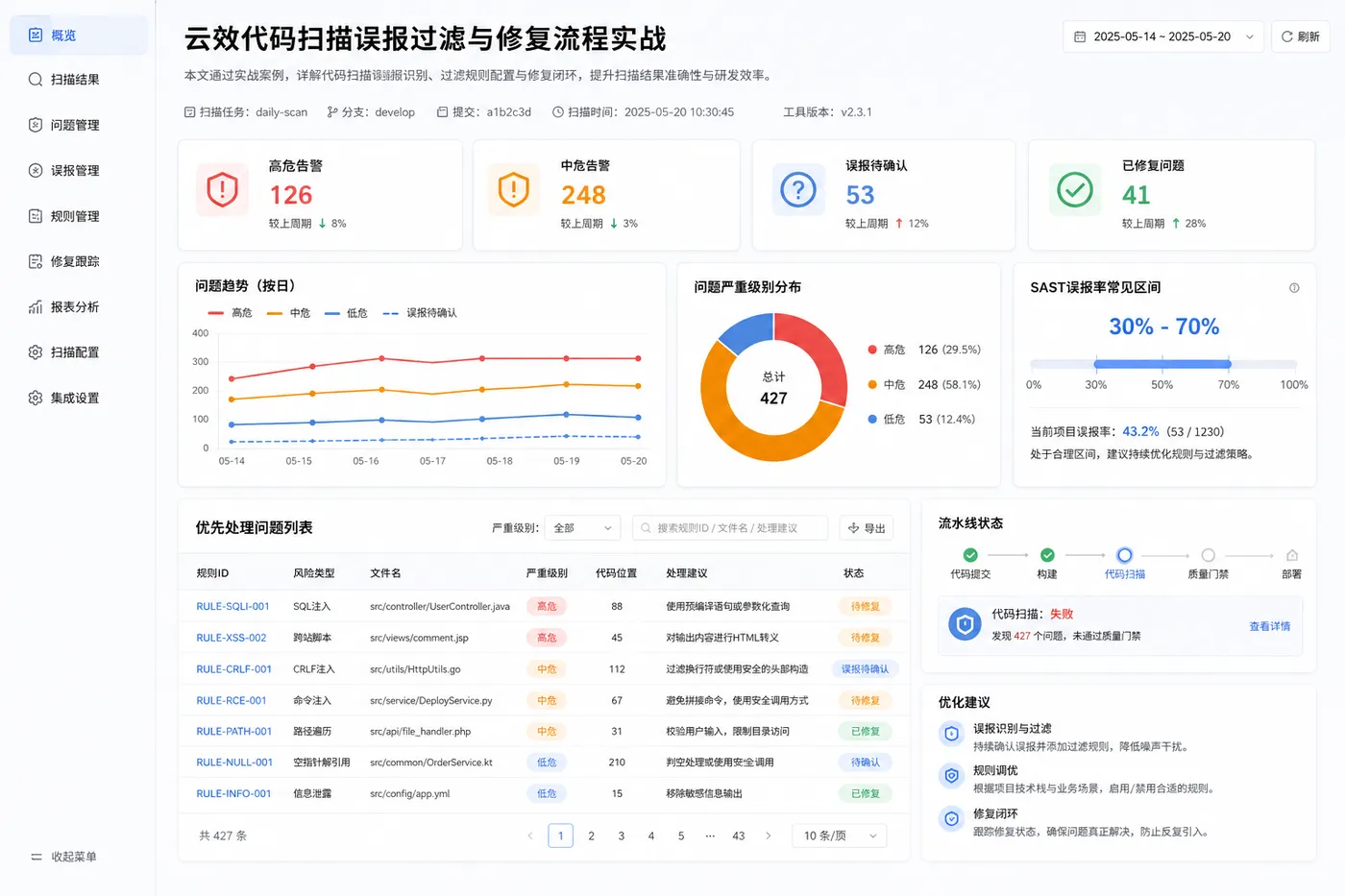
Task: Toggle 中危 248 entry in donut chart legend
Action: click(924, 384)
